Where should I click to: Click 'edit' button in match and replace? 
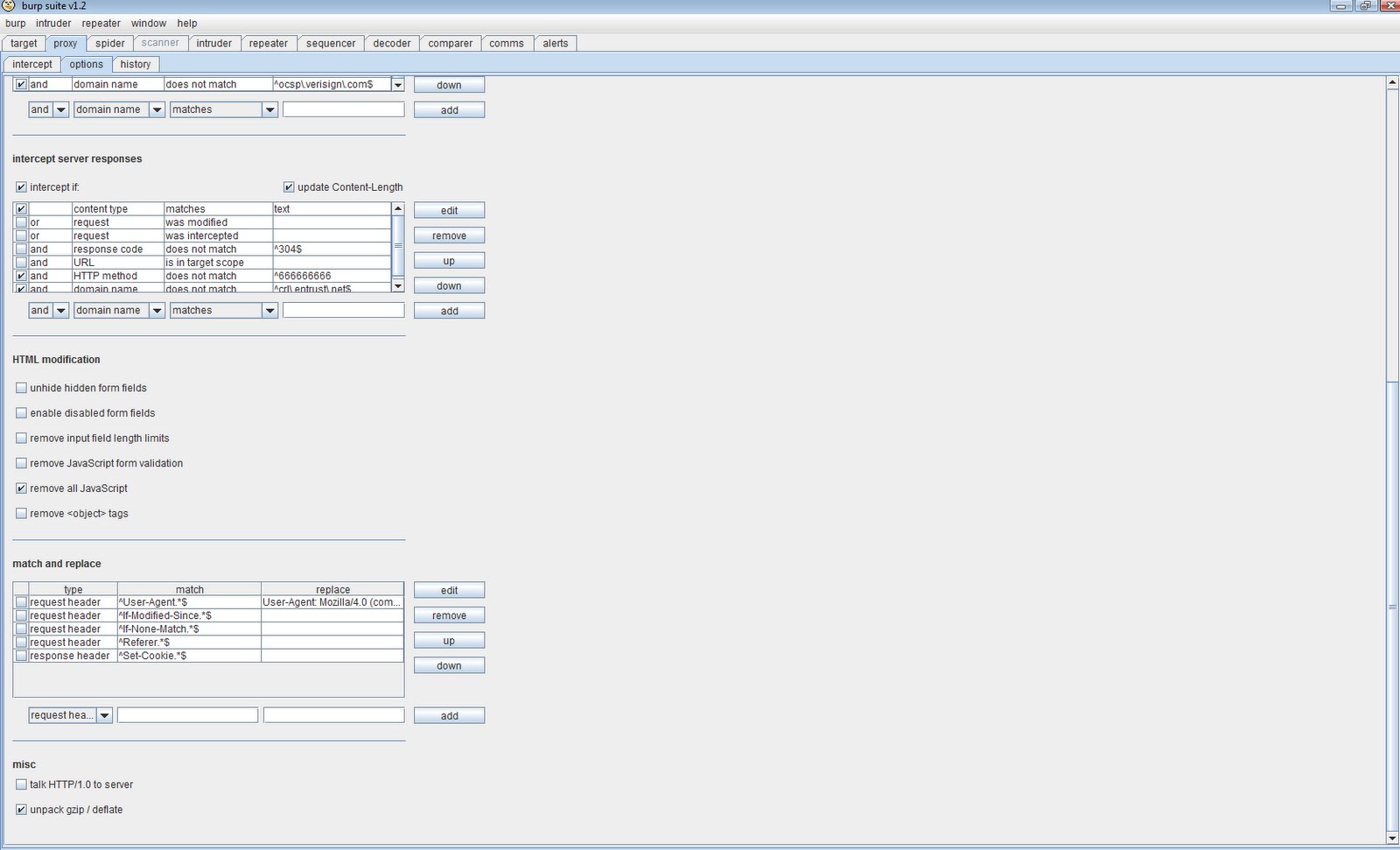[x=449, y=590]
